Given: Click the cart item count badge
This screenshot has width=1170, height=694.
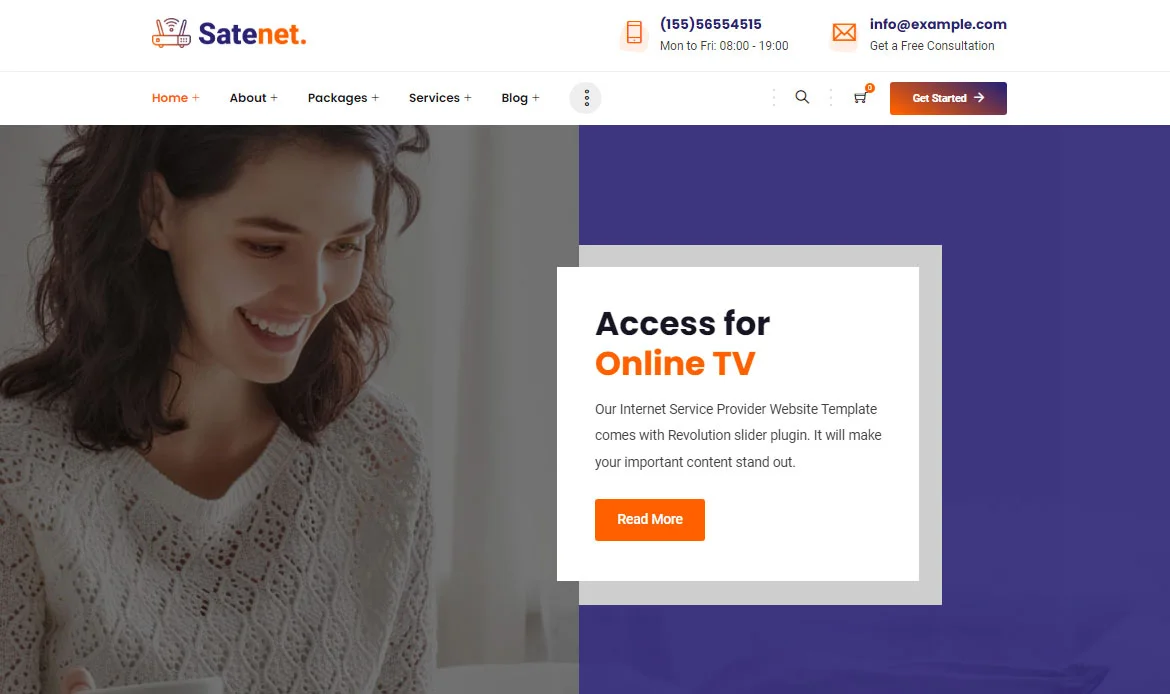Looking at the screenshot, I should [870, 87].
